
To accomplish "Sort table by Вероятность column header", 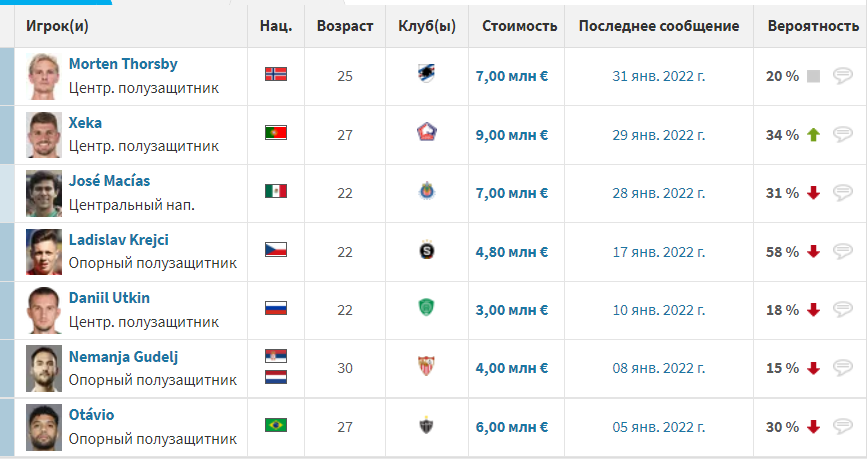I will coord(813,26).
